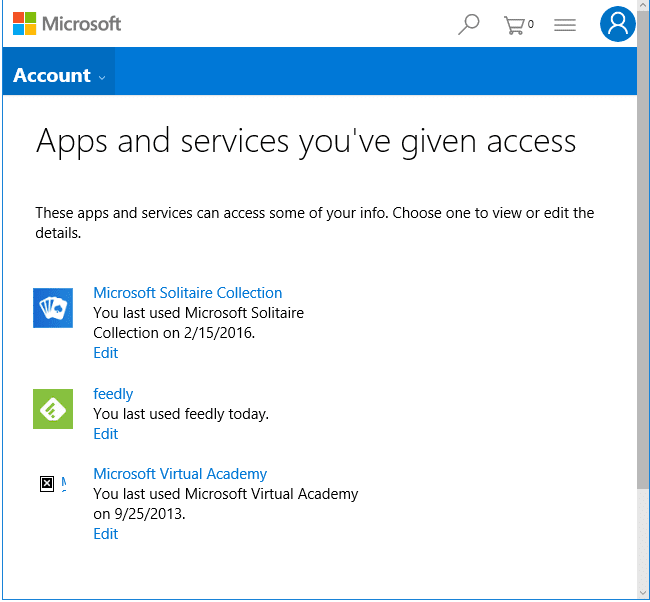
Task: Click the scrollbar down arrow
Action: click(643, 593)
